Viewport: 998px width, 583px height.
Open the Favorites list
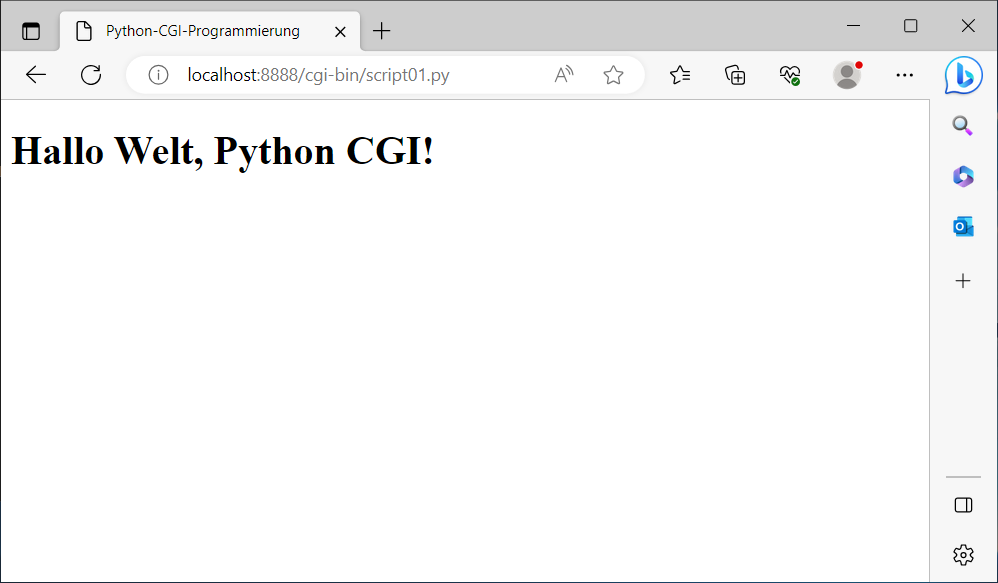pyautogui.click(x=680, y=75)
